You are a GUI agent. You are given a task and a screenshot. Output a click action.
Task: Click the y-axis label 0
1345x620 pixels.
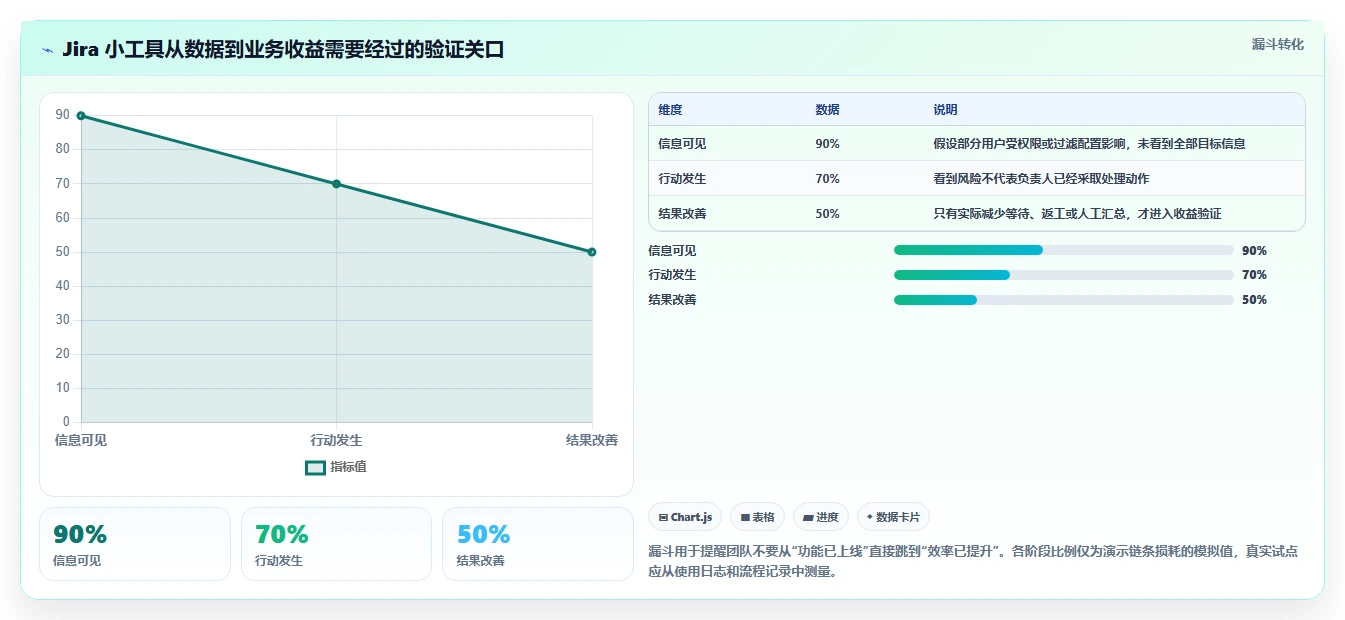click(x=67, y=422)
